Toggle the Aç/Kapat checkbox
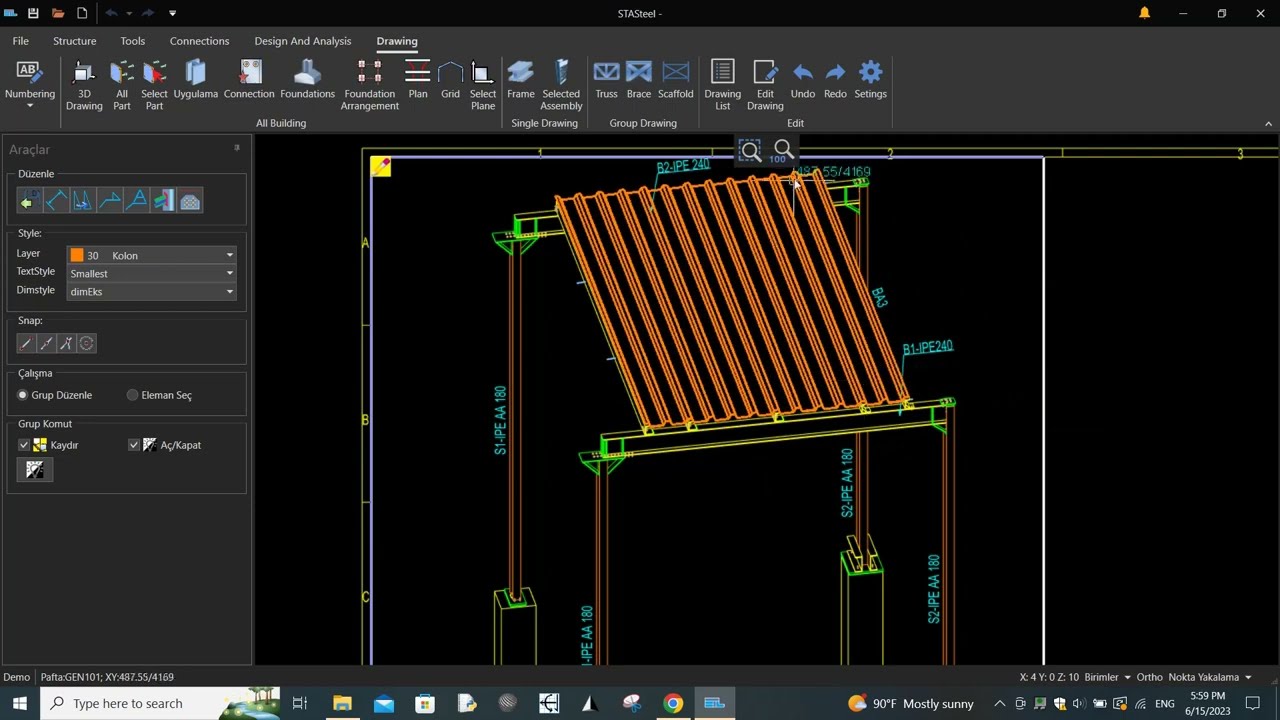The width and height of the screenshot is (1280, 720). [134, 445]
